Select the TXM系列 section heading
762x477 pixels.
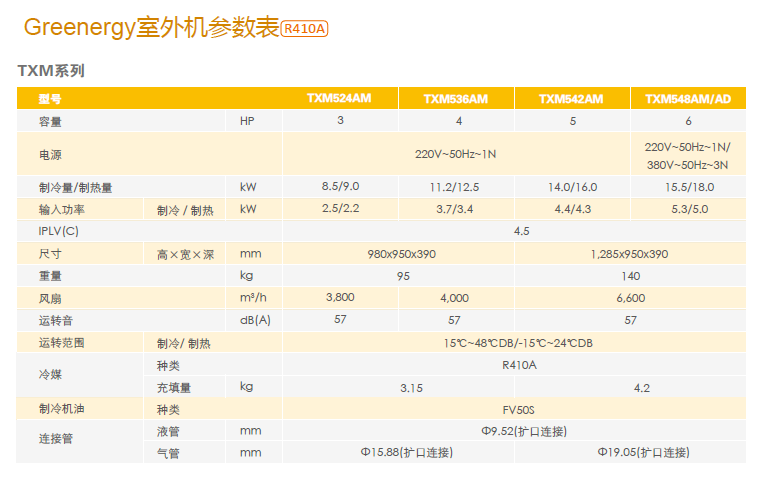[x=51, y=71]
